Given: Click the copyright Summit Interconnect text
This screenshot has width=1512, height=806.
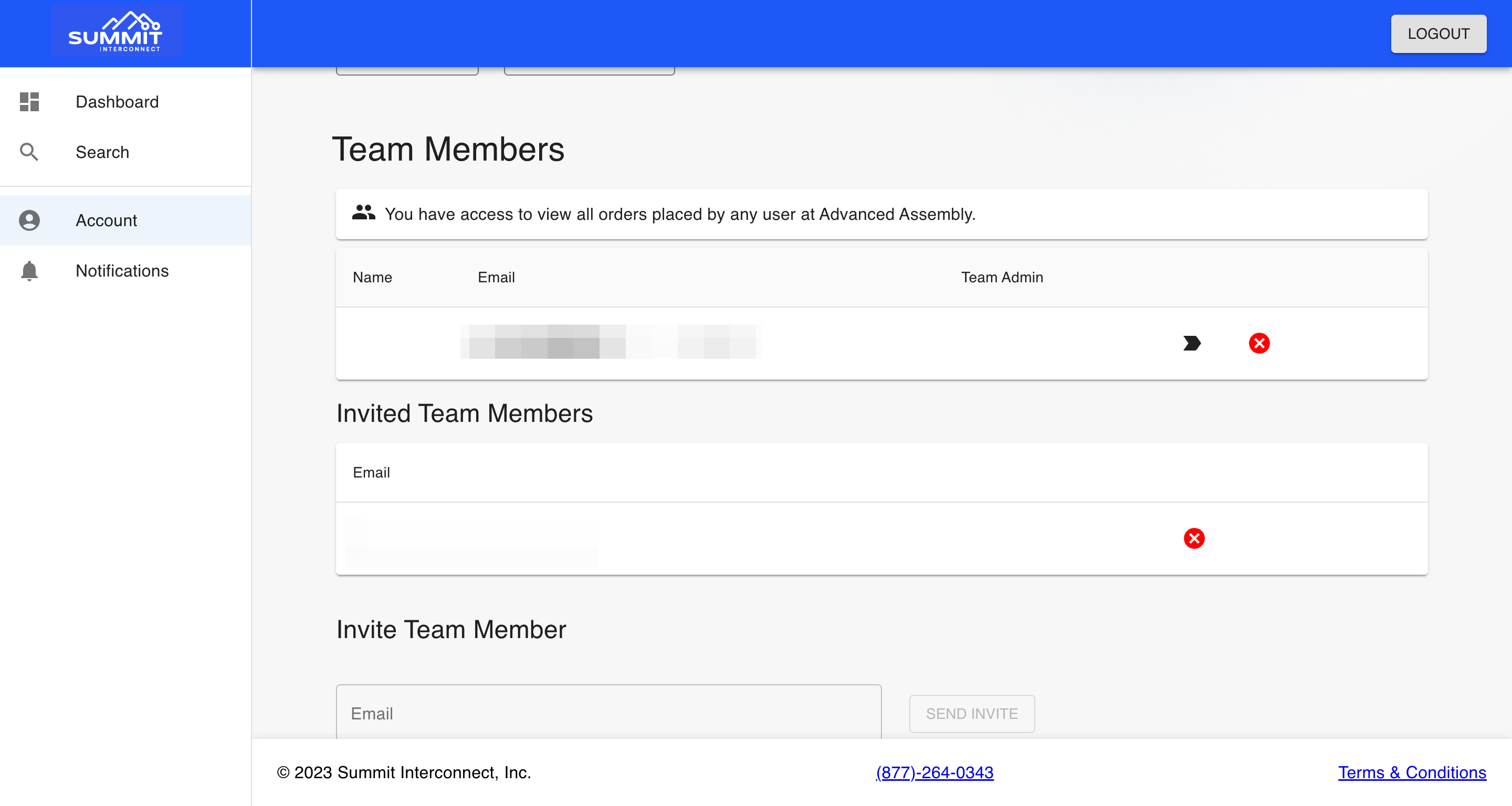Looking at the screenshot, I should point(404,772).
